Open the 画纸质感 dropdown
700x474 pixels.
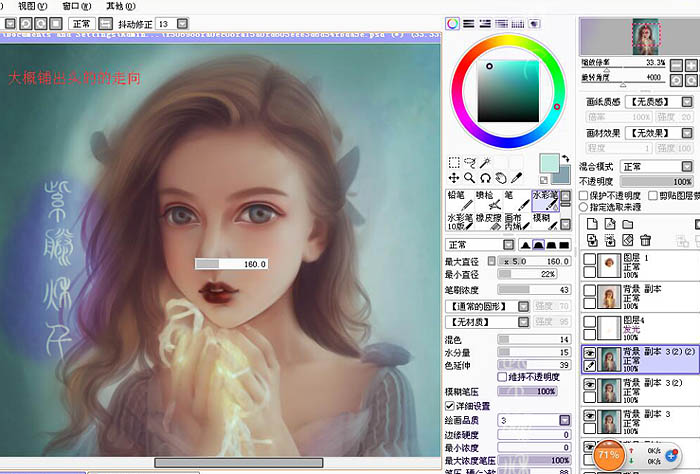[x=658, y=102]
